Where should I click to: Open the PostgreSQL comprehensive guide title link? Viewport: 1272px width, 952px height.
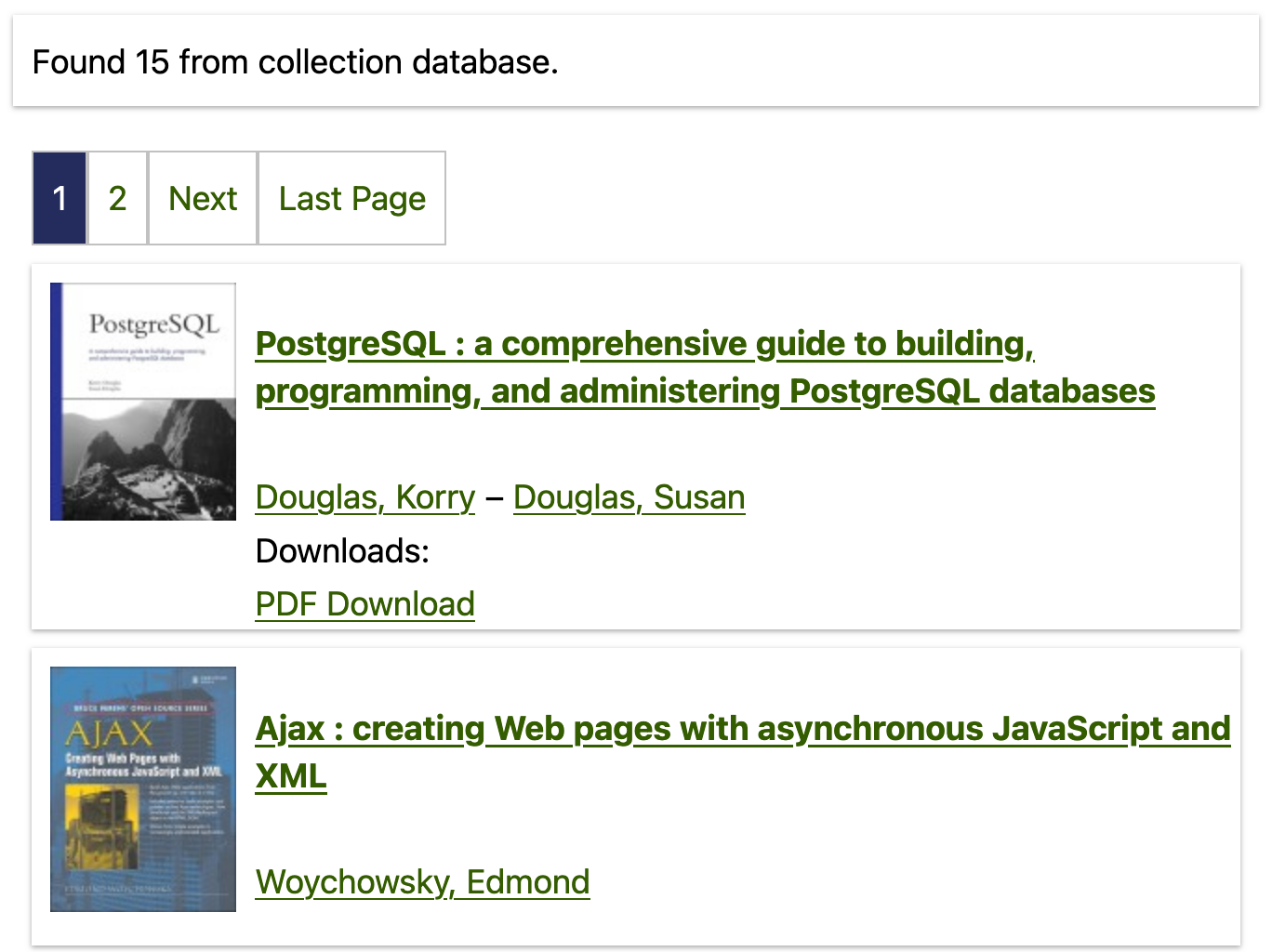pyautogui.click(x=644, y=344)
